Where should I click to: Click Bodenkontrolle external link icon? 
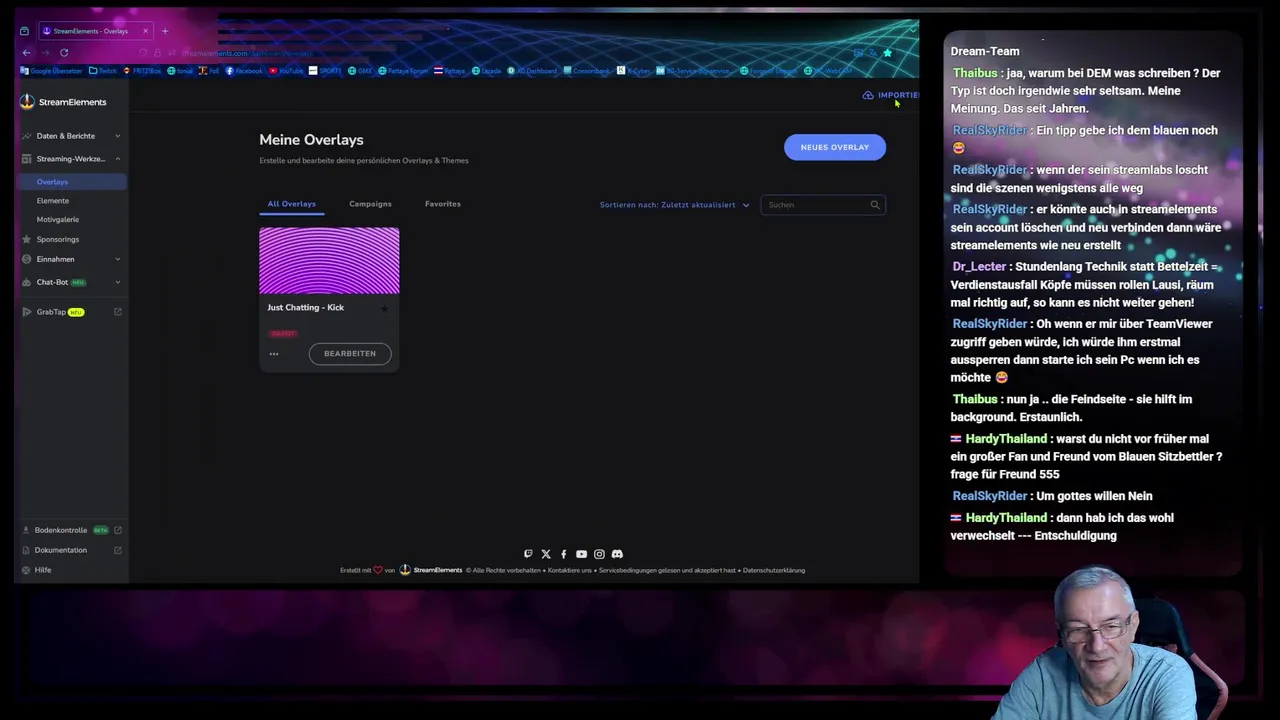[117, 530]
